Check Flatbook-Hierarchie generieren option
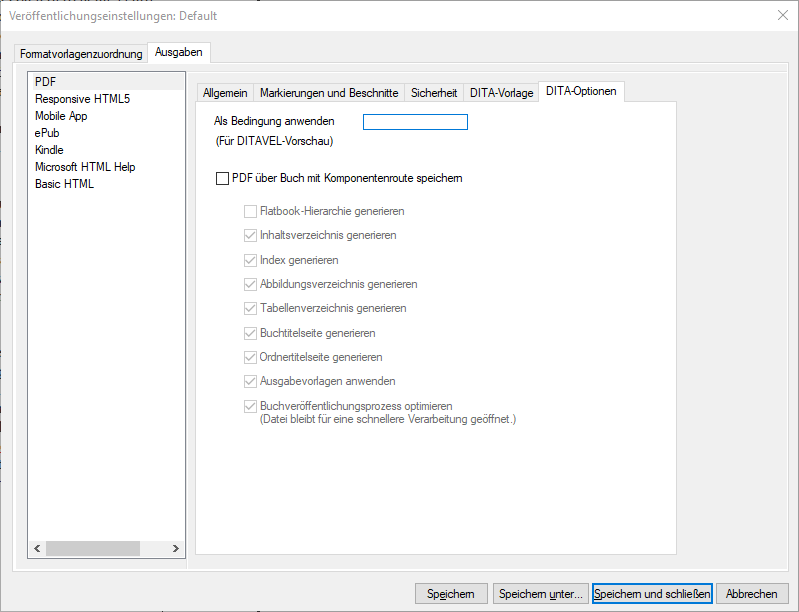This screenshot has height=612, width=799. point(251,212)
